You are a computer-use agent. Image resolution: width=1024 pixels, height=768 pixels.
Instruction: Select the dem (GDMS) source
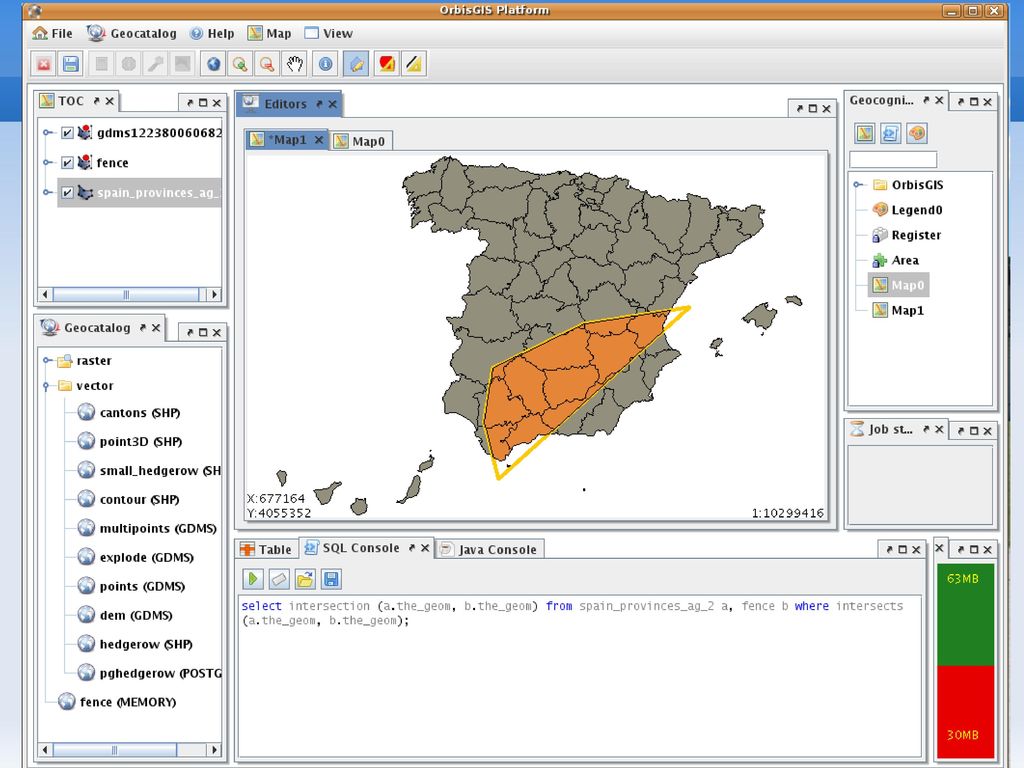tap(125, 615)
